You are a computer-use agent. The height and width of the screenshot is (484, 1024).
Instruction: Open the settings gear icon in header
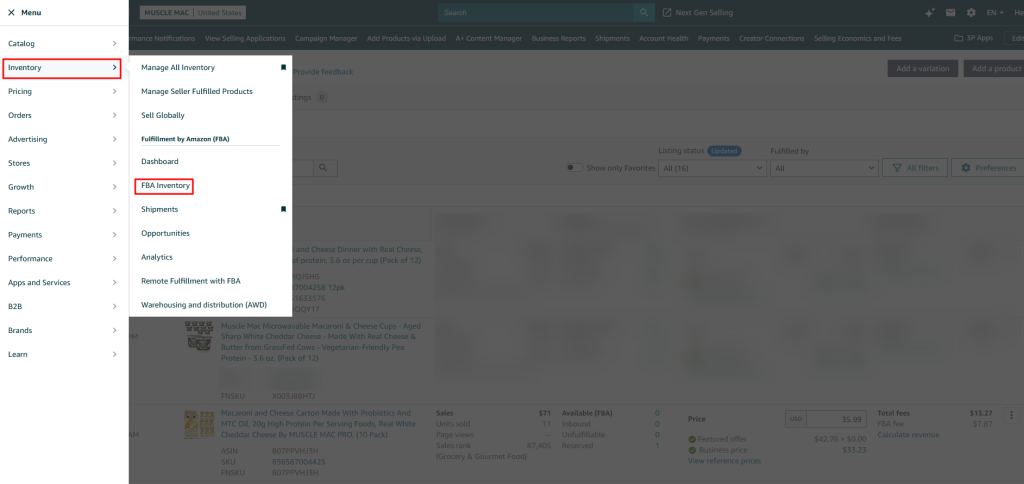[971, 12]
